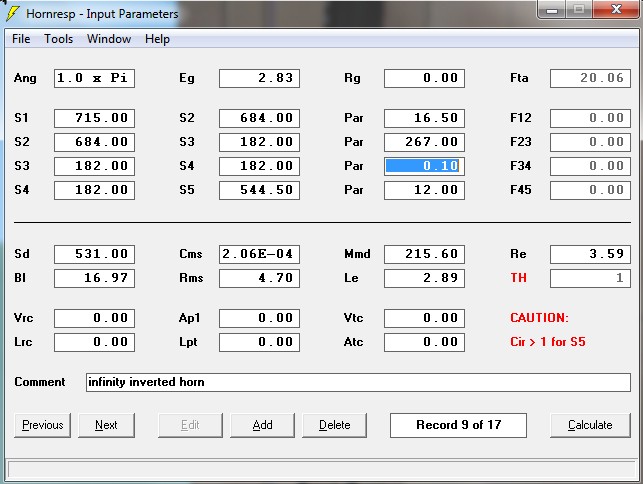
Task: Click the F45 field
Action: point(590,190)
